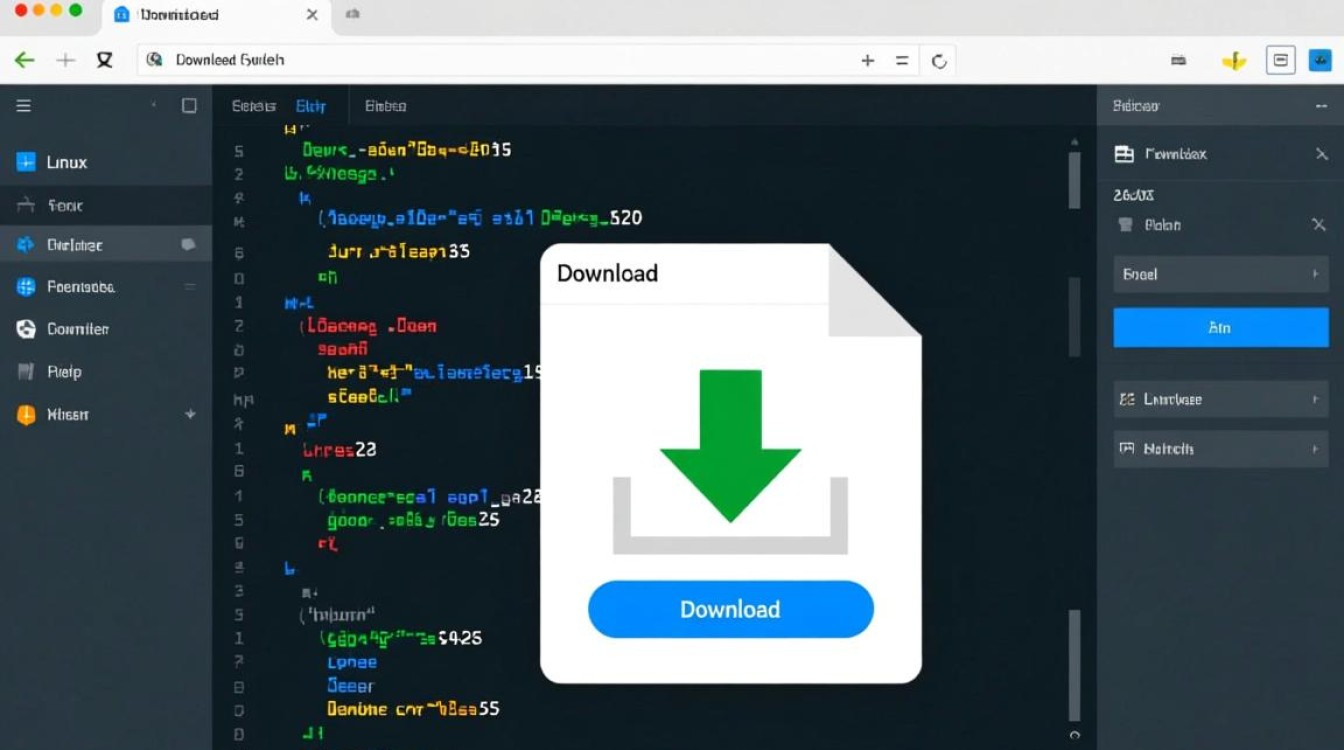Image resolution: width=1344 pixels, height=750 pixels.
Task: Dismiss the Formbox panel using its X
Action: [1320, 154]
